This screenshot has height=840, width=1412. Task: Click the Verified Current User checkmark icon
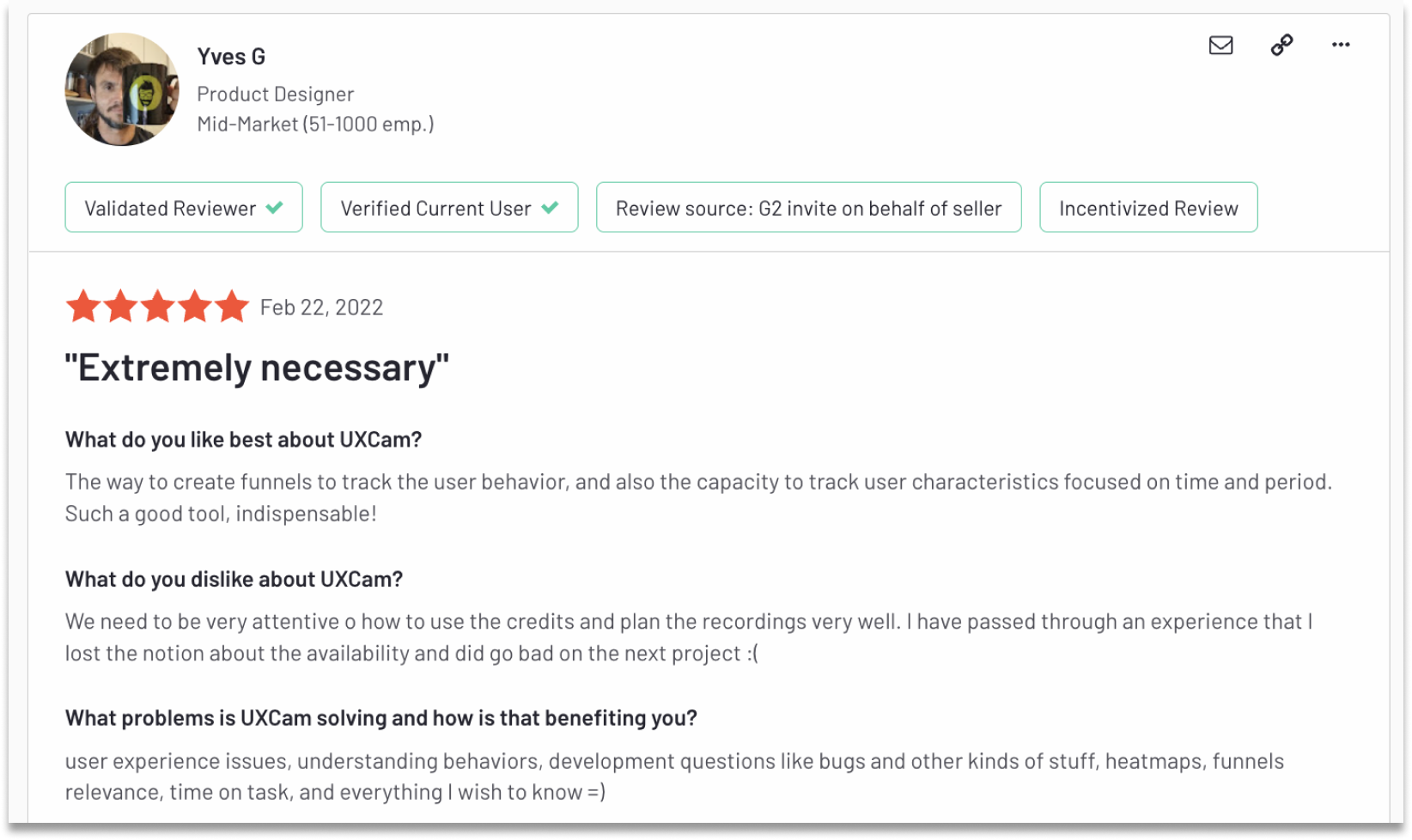tap(550, 207)
